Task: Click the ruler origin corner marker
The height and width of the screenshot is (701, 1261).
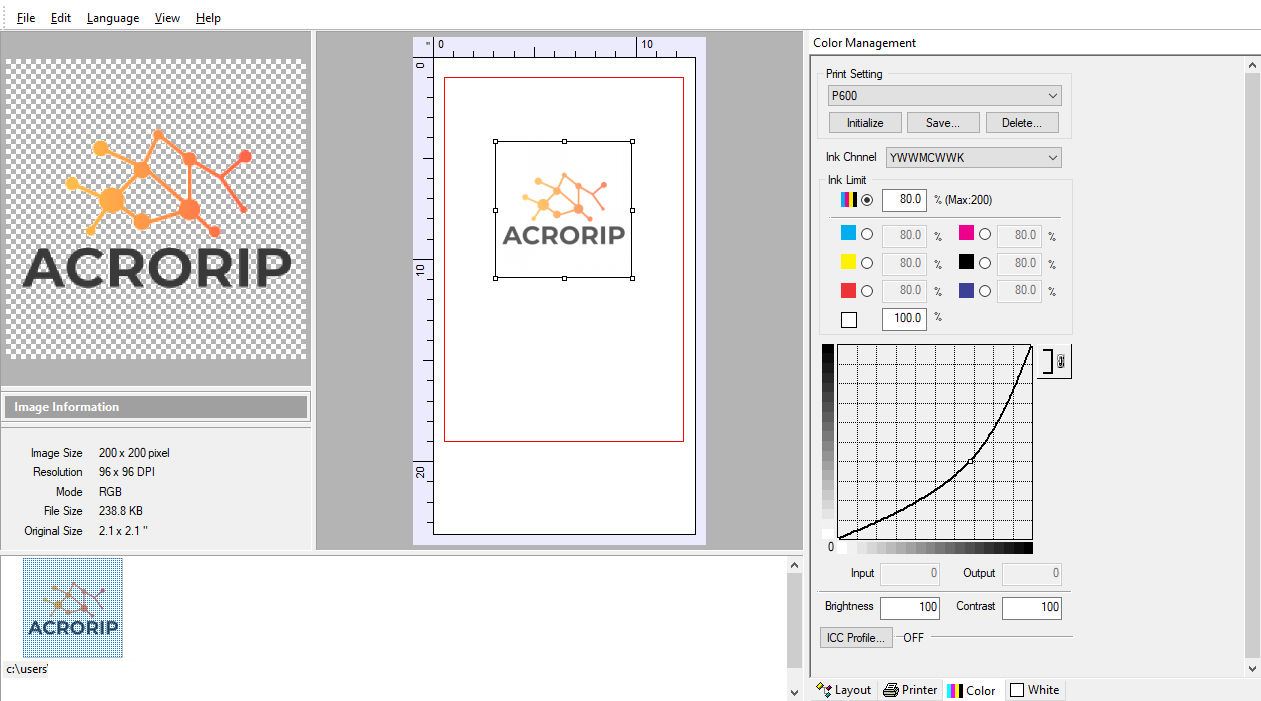Action: [428, 44]
